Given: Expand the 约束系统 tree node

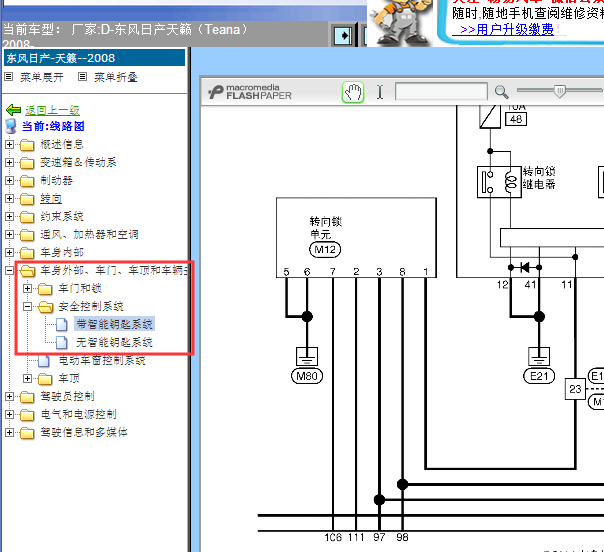Looking at the screenshot, I should [x=9, y=216].
